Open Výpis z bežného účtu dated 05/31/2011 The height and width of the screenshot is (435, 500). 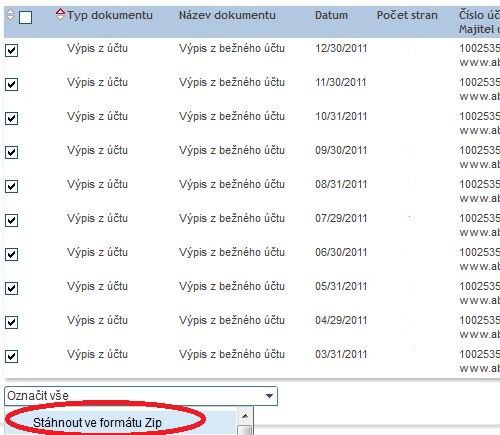click(232, 286)
